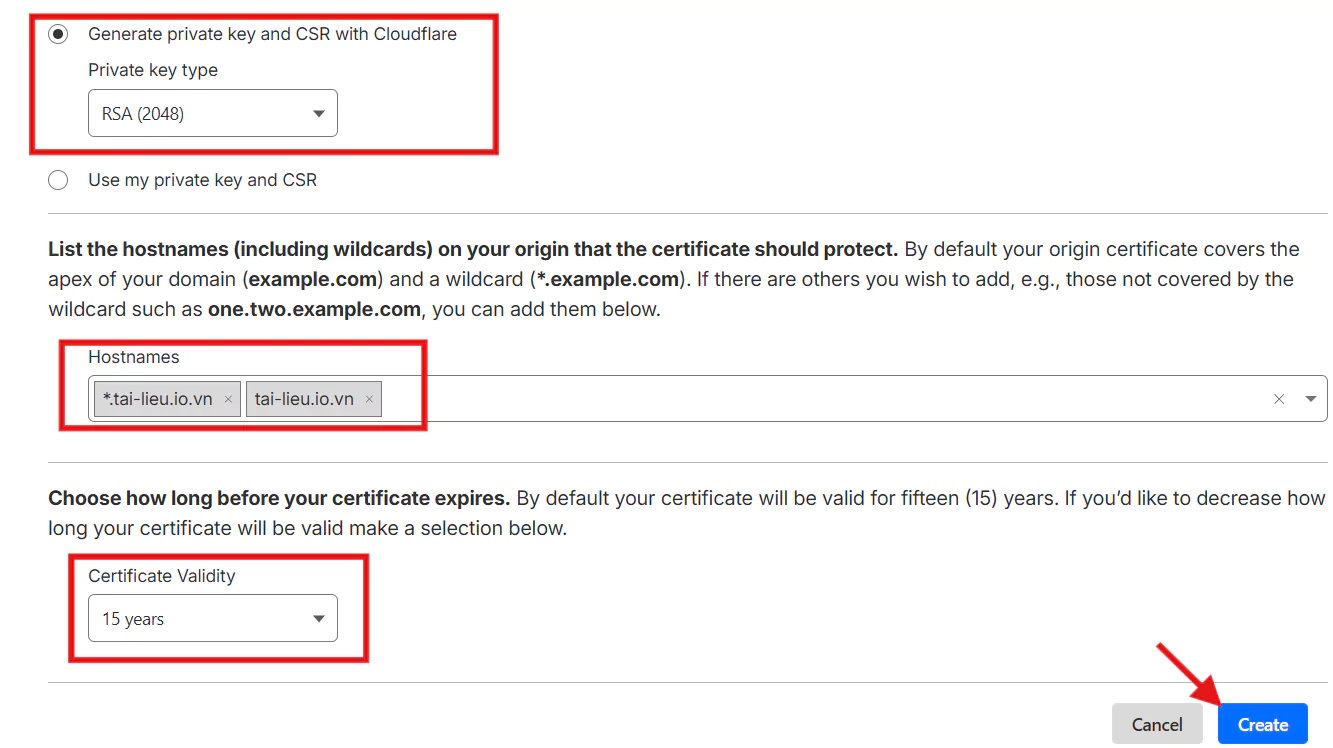Click the Certificate Validity label
The width and height of the screenshot is (1333, 748).
click(162, 576)
